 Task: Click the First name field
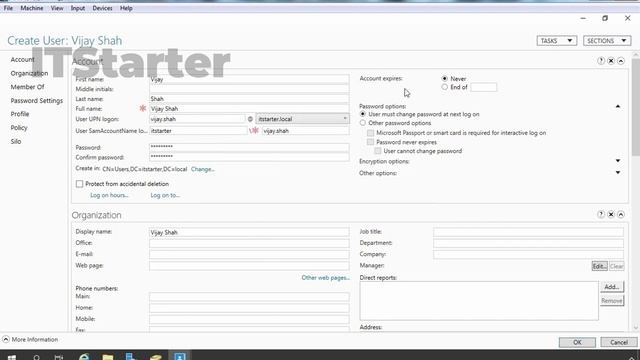pyautogui.click(x=249, y=79)
